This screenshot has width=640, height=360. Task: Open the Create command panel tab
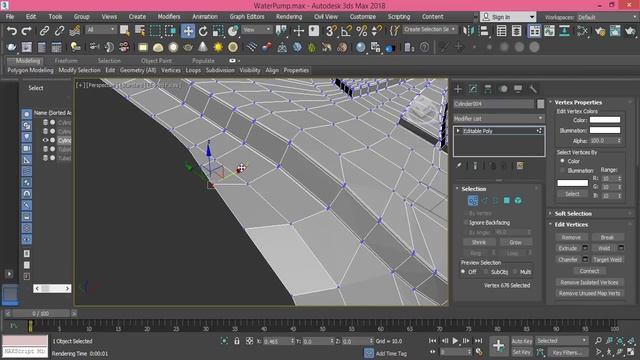[458, 89]
